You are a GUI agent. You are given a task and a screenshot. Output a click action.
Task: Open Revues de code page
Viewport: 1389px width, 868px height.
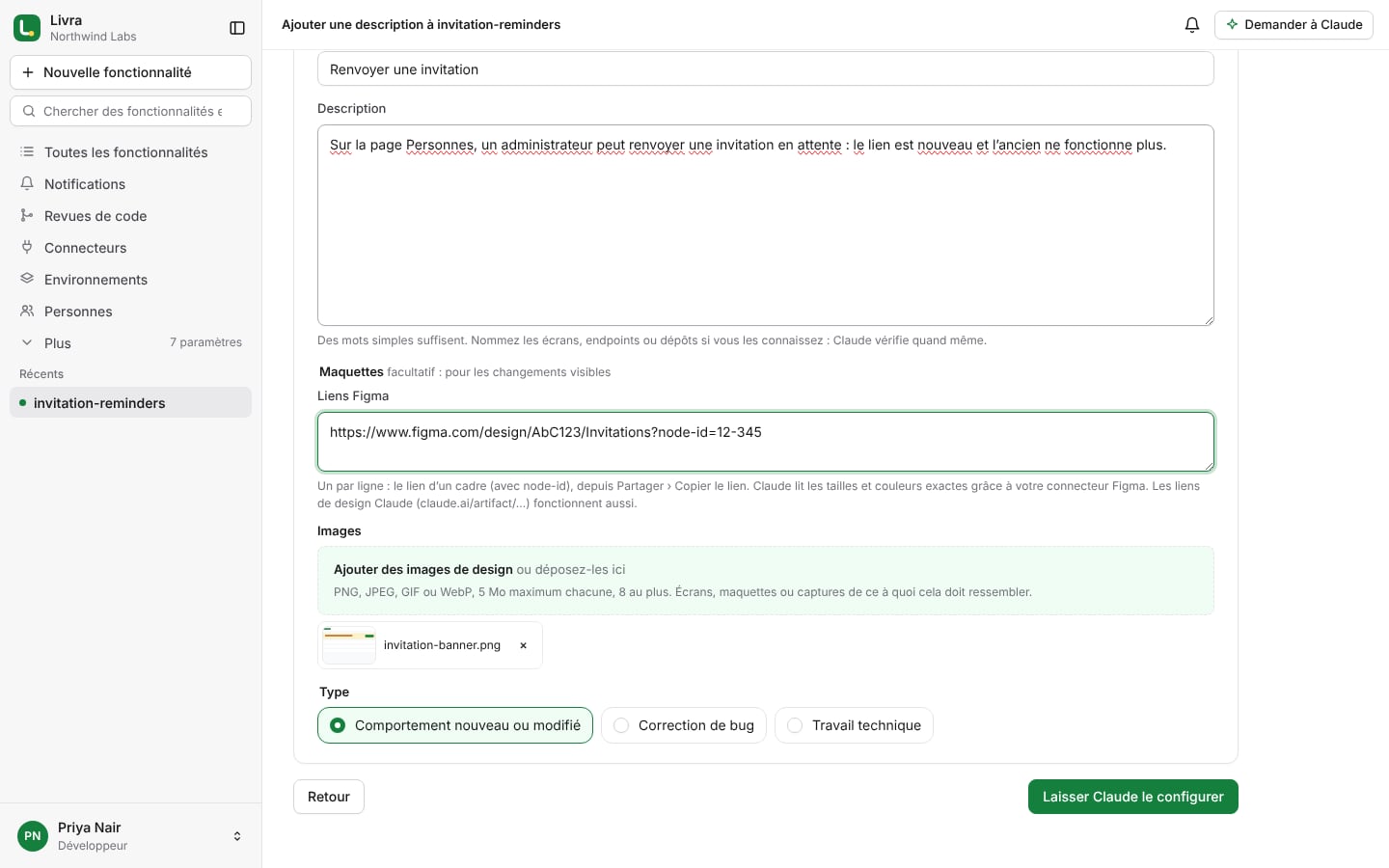click(x=130, y=216)
